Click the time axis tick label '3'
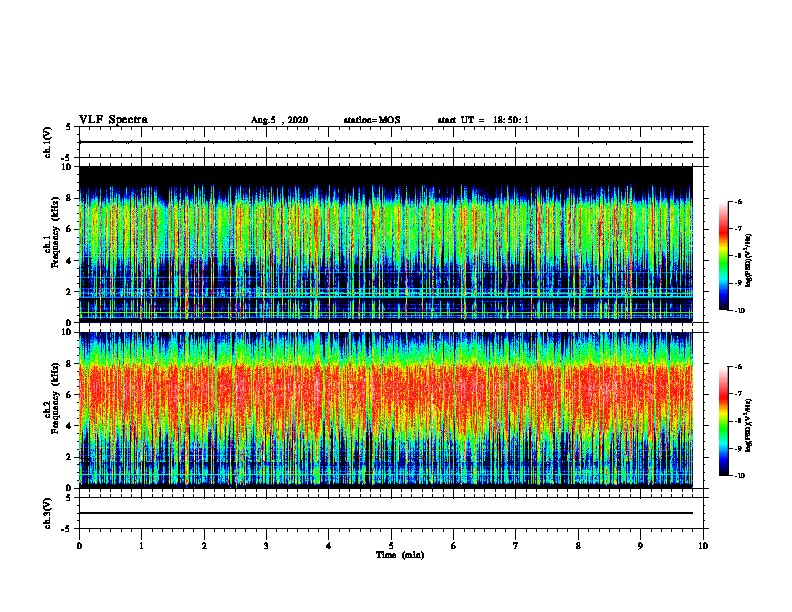Screen dimensions: 792x612 click(266, 546)
